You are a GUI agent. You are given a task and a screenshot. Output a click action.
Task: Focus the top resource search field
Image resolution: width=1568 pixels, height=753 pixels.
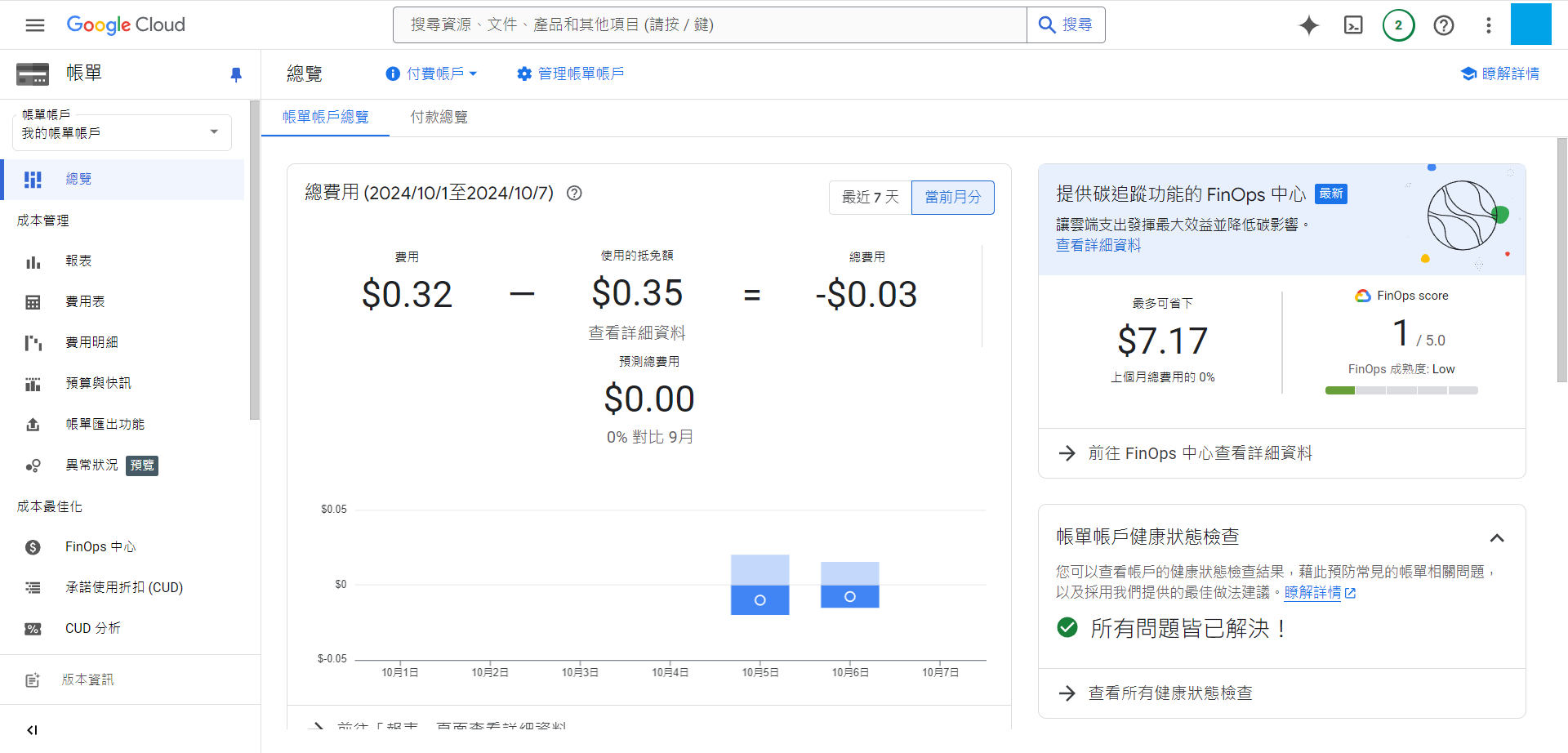click(x=710, y=25)
